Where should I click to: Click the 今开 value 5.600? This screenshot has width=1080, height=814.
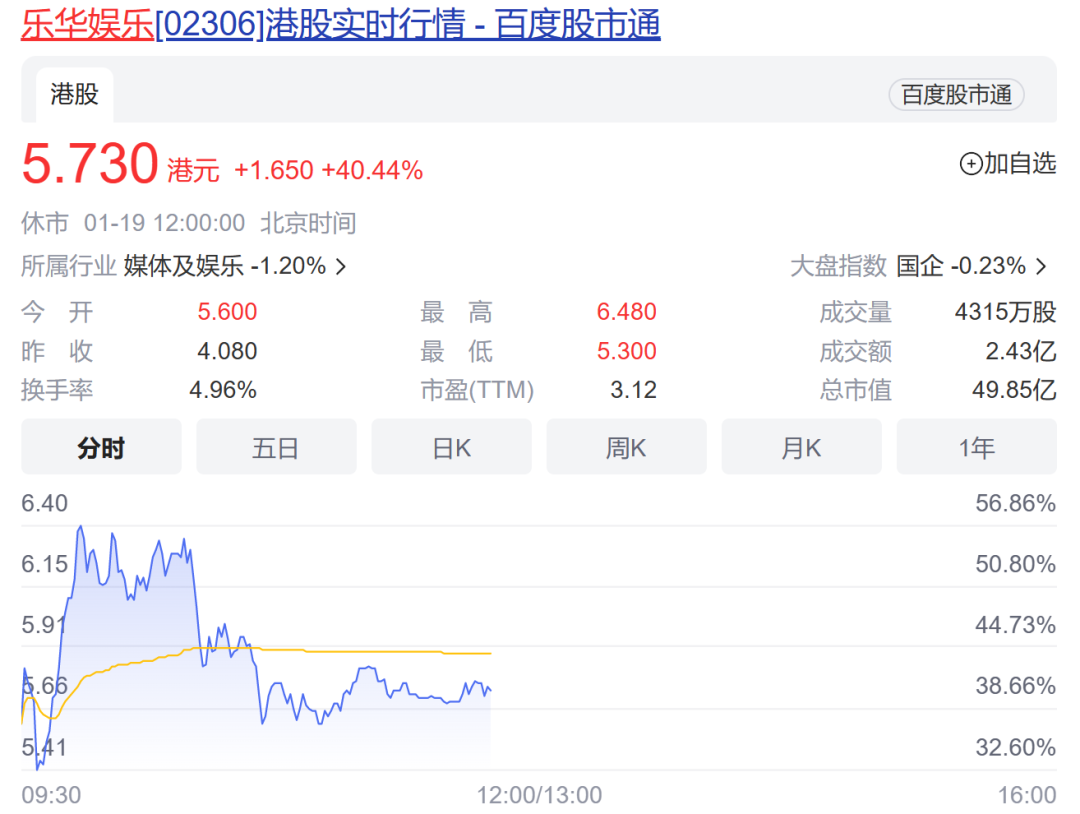coord(227,312)
